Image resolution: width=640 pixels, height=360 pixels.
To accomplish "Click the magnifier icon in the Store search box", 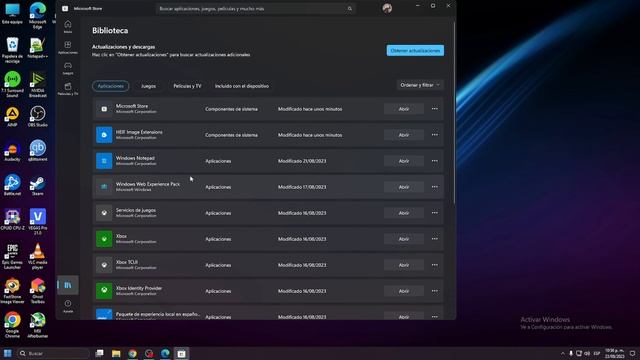I will pos(350,9).
